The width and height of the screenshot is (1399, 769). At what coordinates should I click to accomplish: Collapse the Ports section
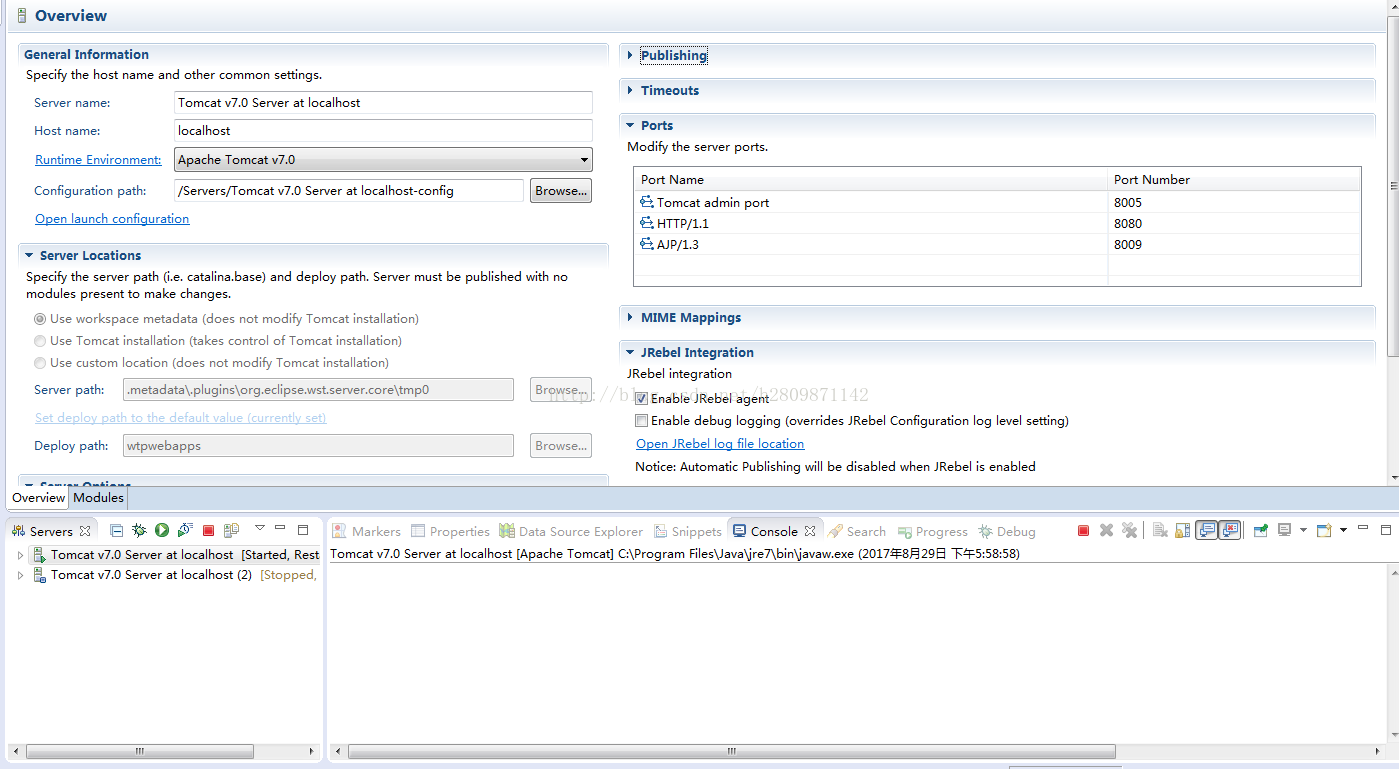630,125
